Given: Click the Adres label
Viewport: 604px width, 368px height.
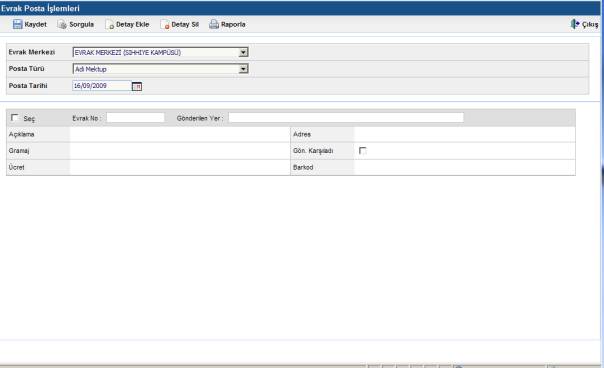Looking at the screenshot, I should click(302, 134).
